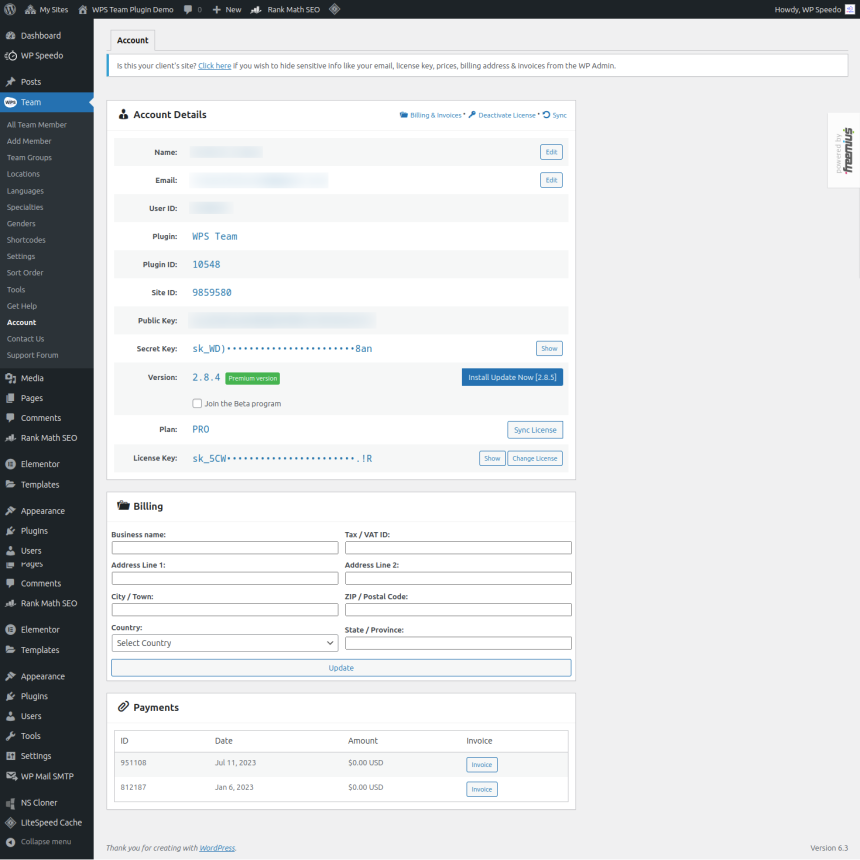This screenshot has width=860, height=860.
Task: Open the Media library
Action: tap(32, 377)
